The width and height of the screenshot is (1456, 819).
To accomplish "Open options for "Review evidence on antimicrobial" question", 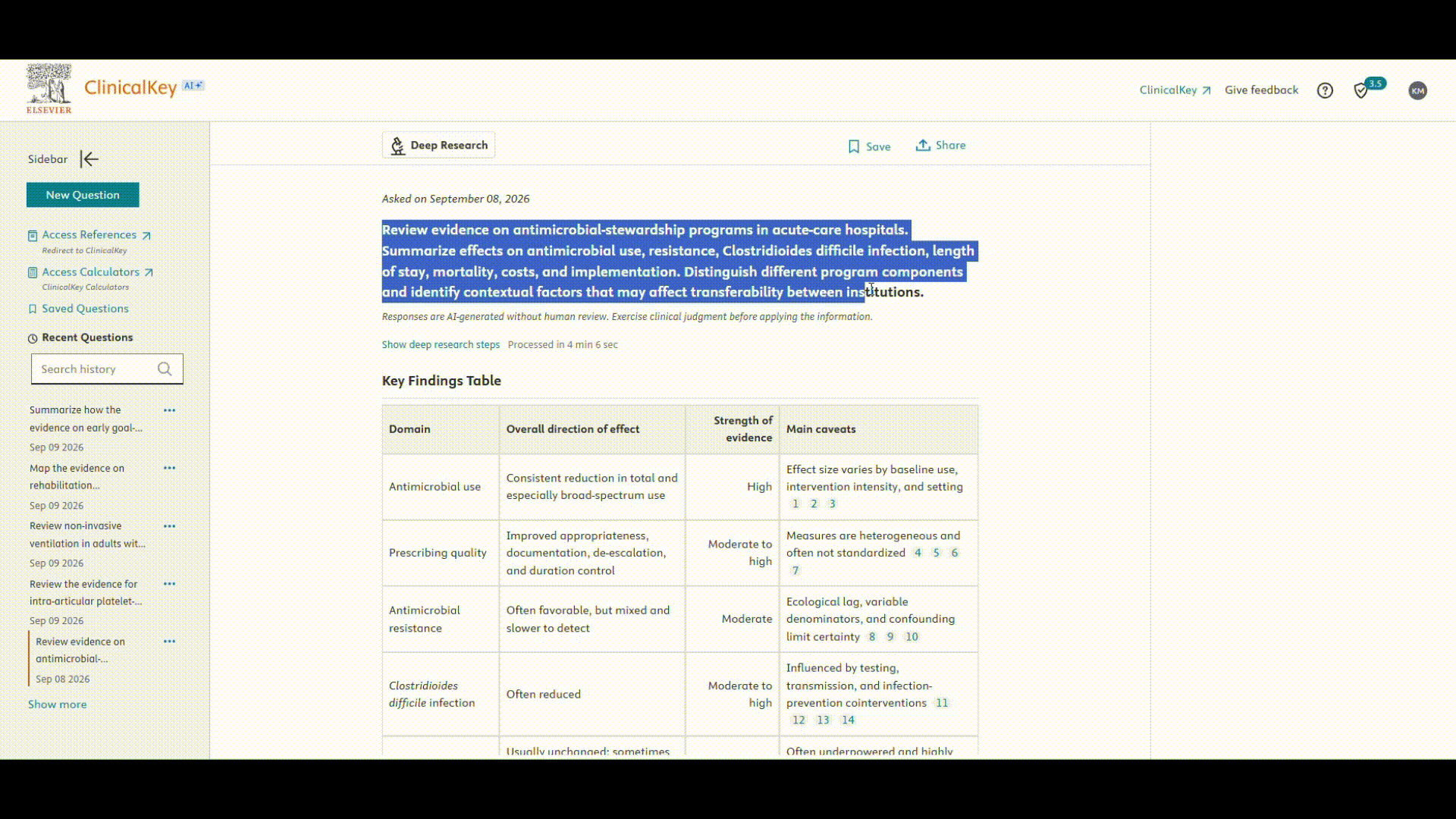I will click(x=170, y=642).
